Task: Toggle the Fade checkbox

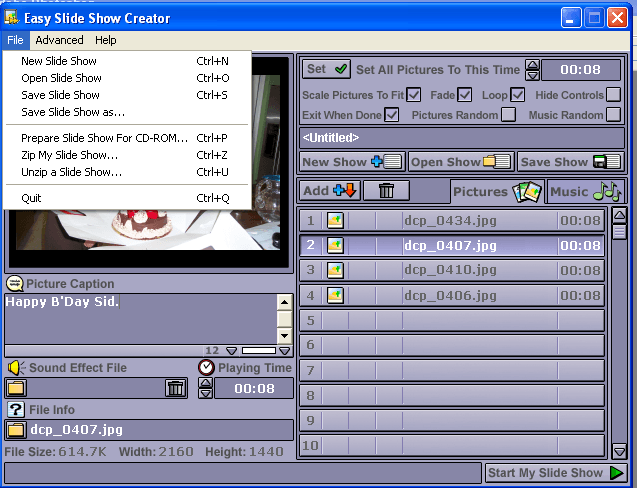Action: [464, 95]
